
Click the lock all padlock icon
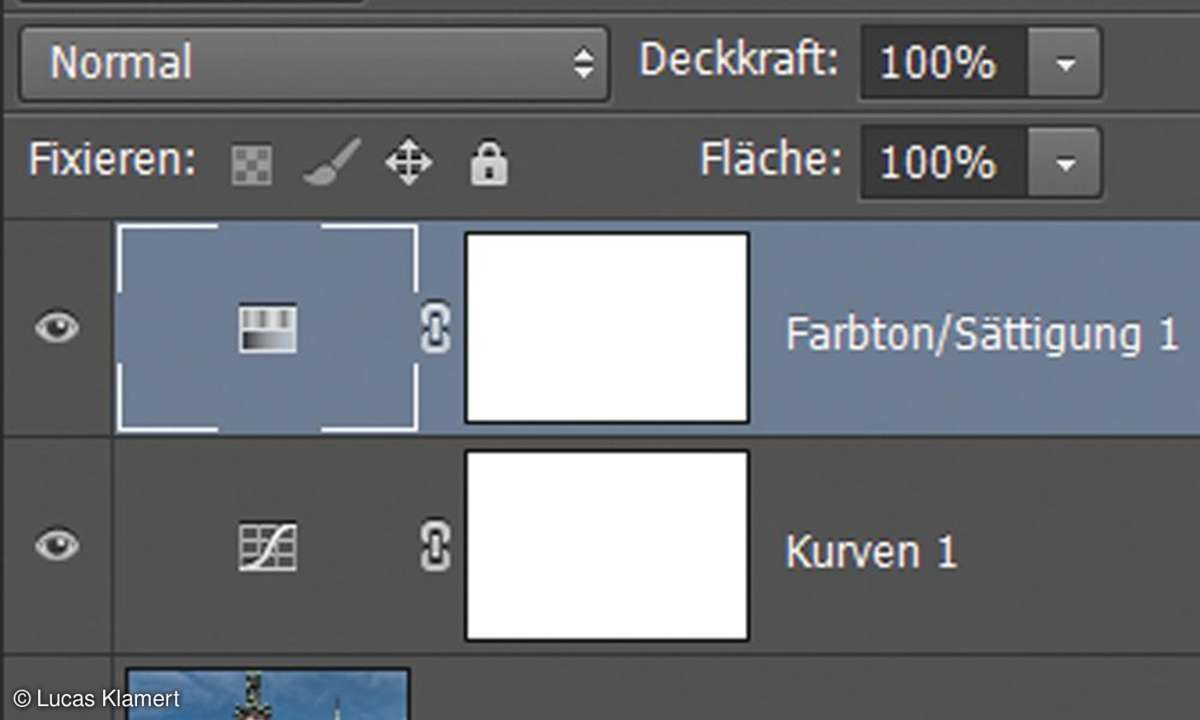(x=489, y=164)
